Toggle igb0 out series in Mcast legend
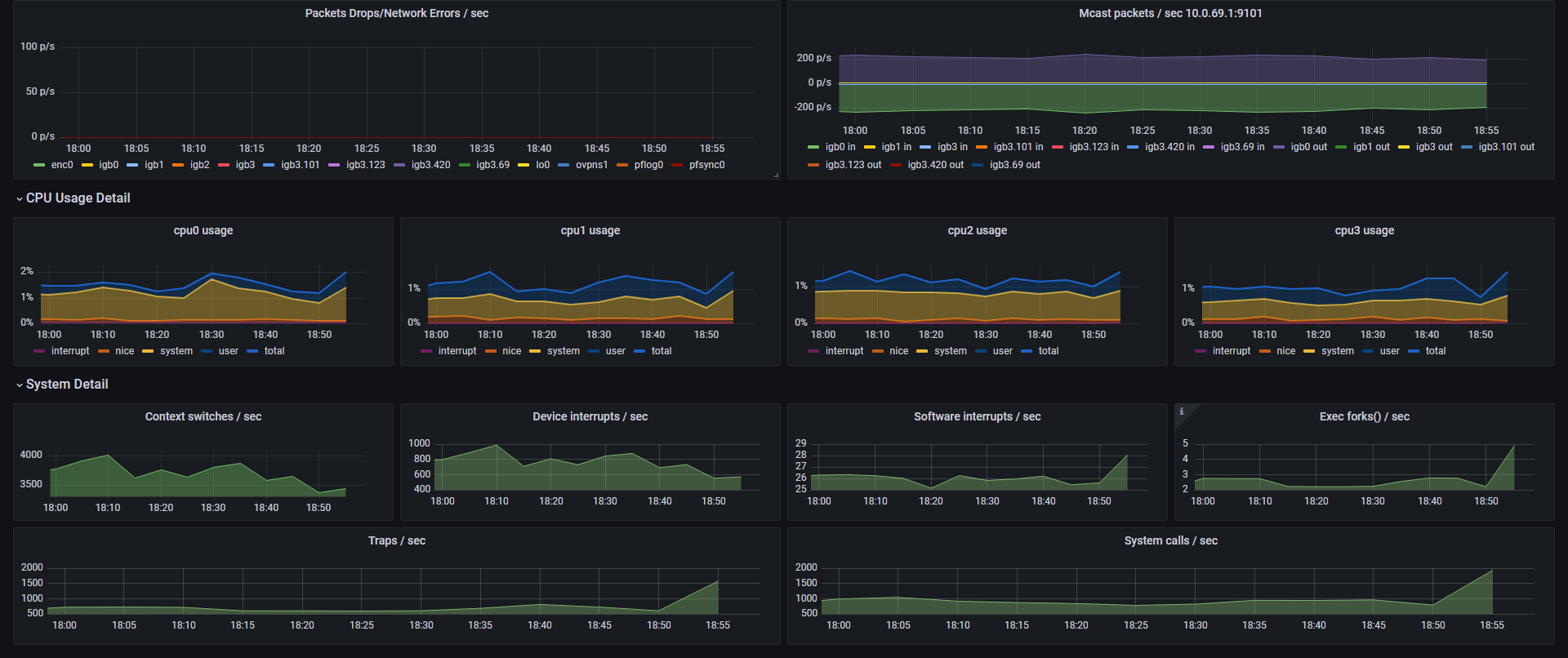This screenshot has height=658, width=1568. click(1309, 147)
